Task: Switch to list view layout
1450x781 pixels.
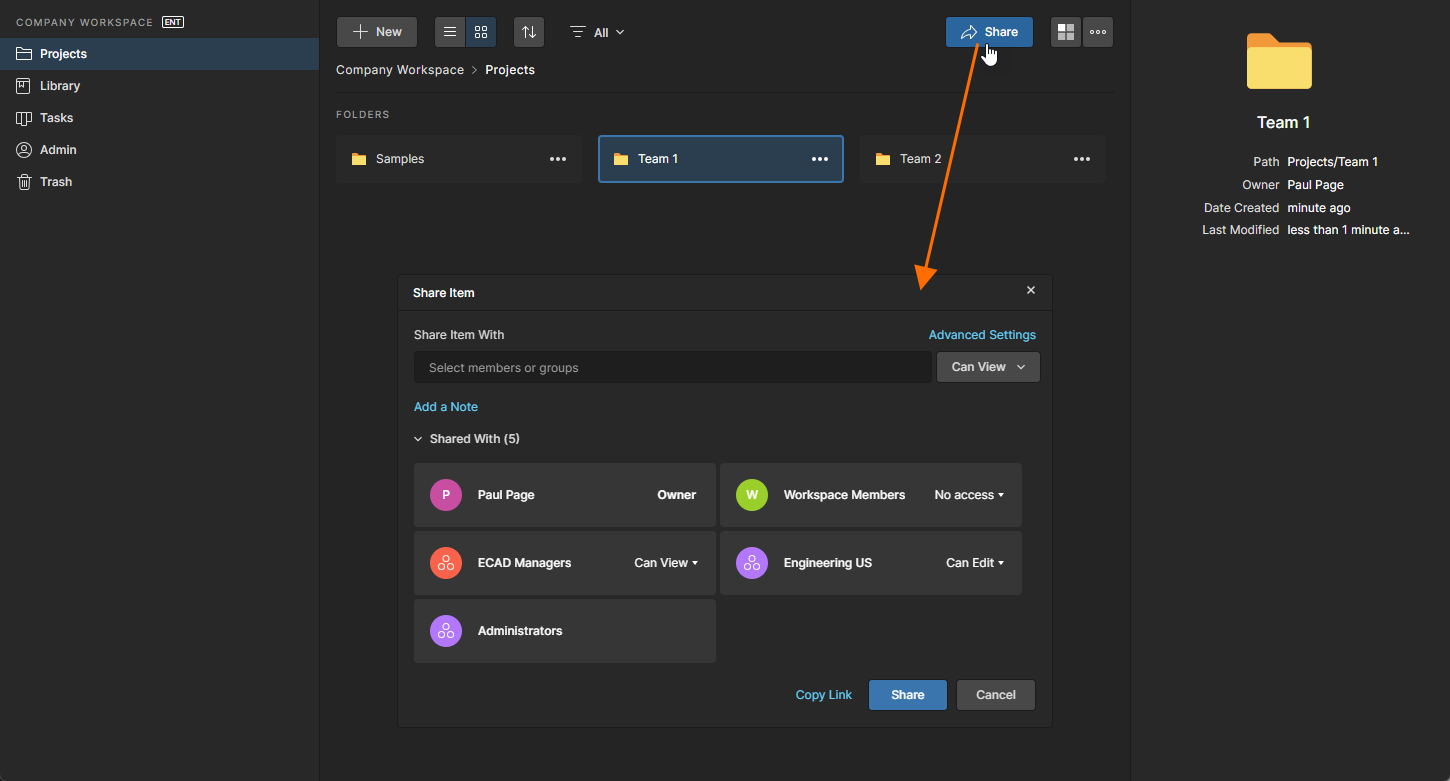Action: pyautogui.click(x=450, y=32)
